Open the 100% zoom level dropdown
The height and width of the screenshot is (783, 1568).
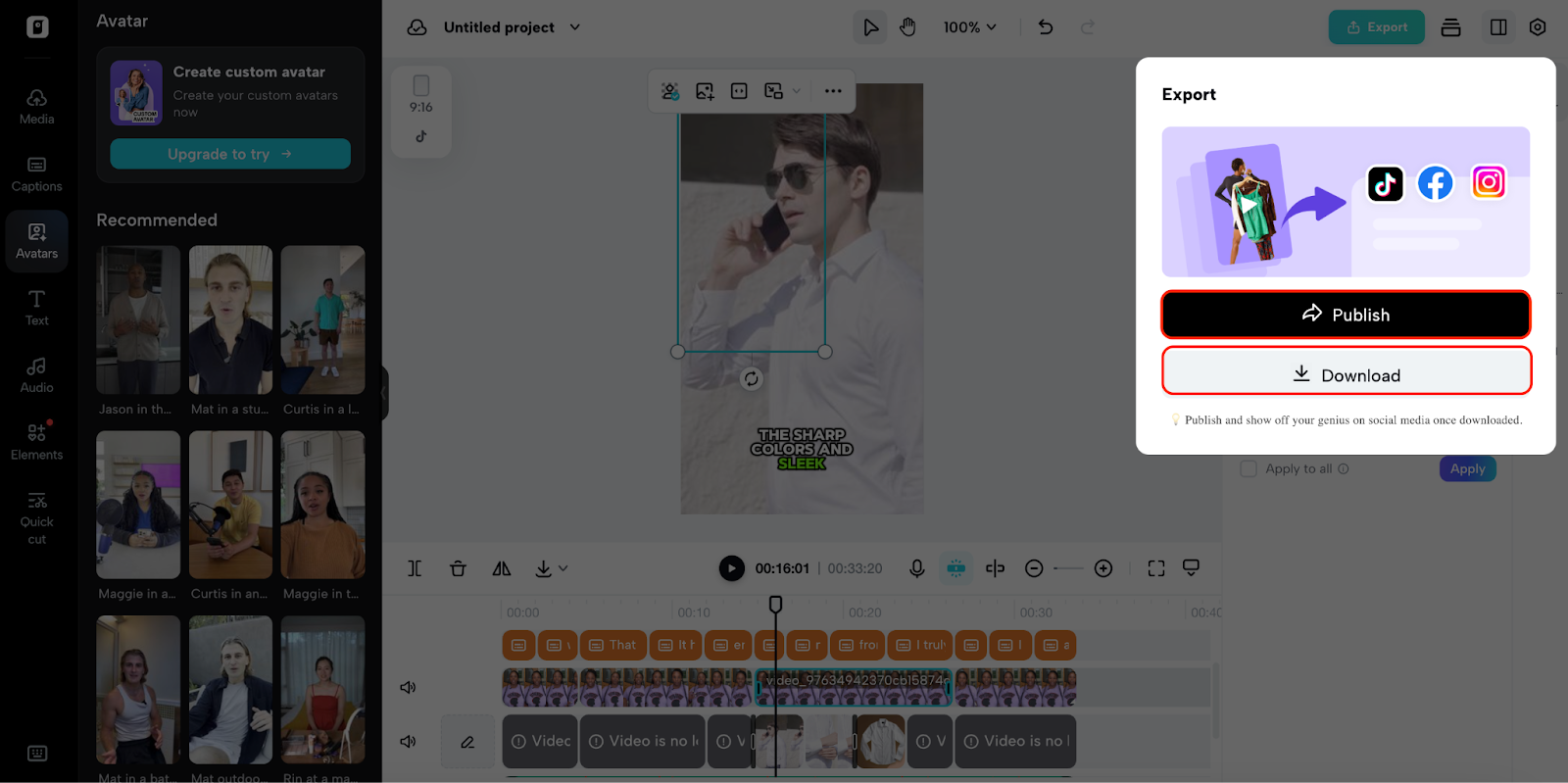970,27
